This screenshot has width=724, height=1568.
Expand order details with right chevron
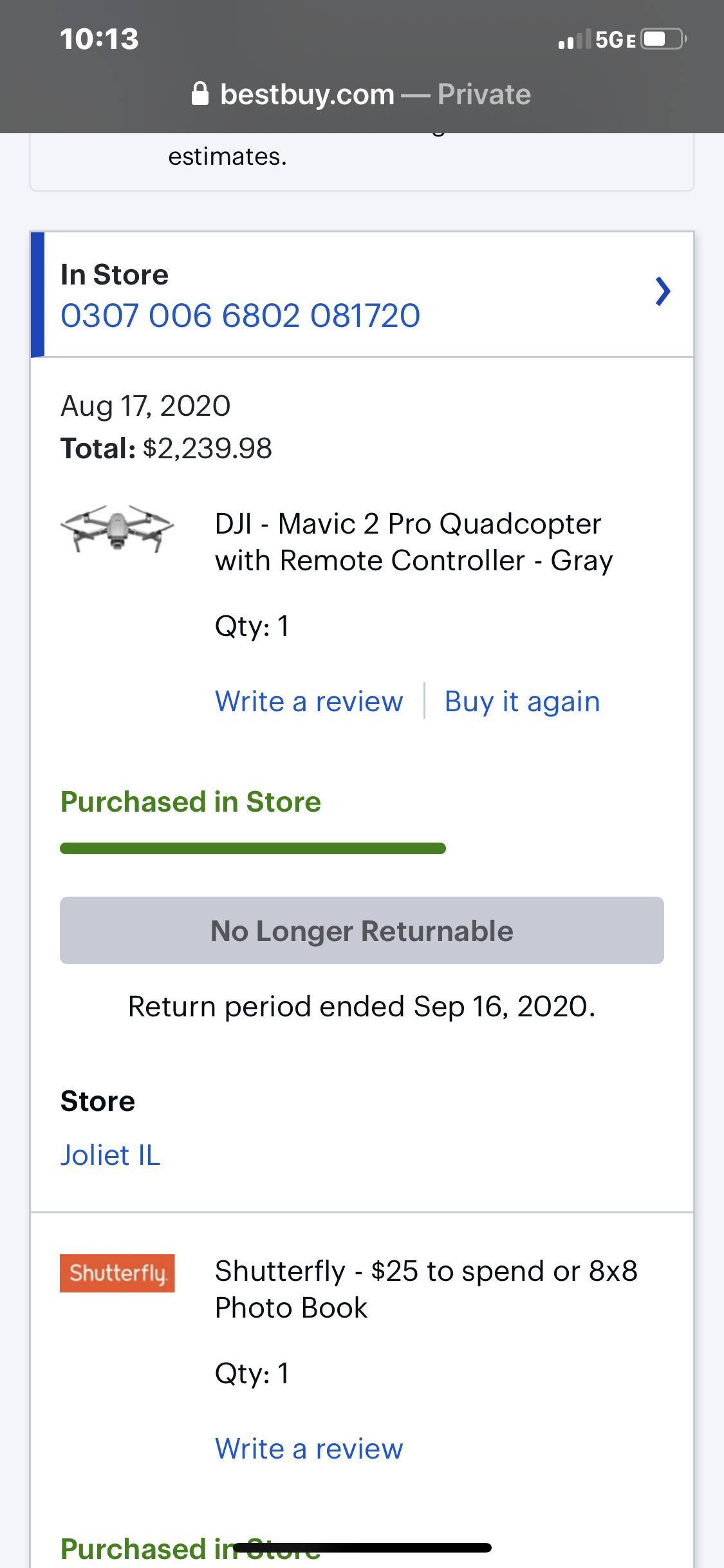coord(663,292)
